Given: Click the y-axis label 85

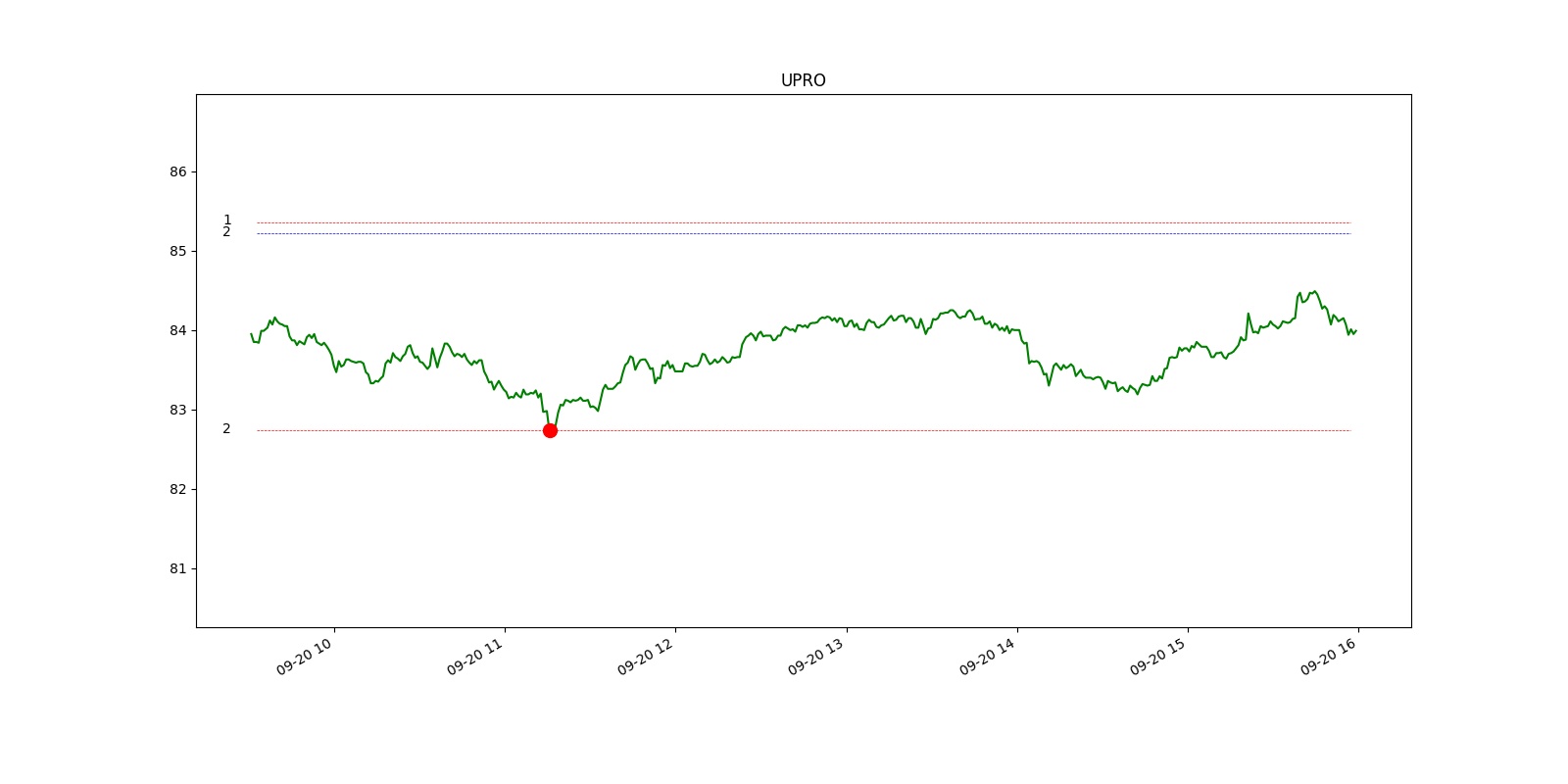Looking at the screenshot, I should (177, 251).
